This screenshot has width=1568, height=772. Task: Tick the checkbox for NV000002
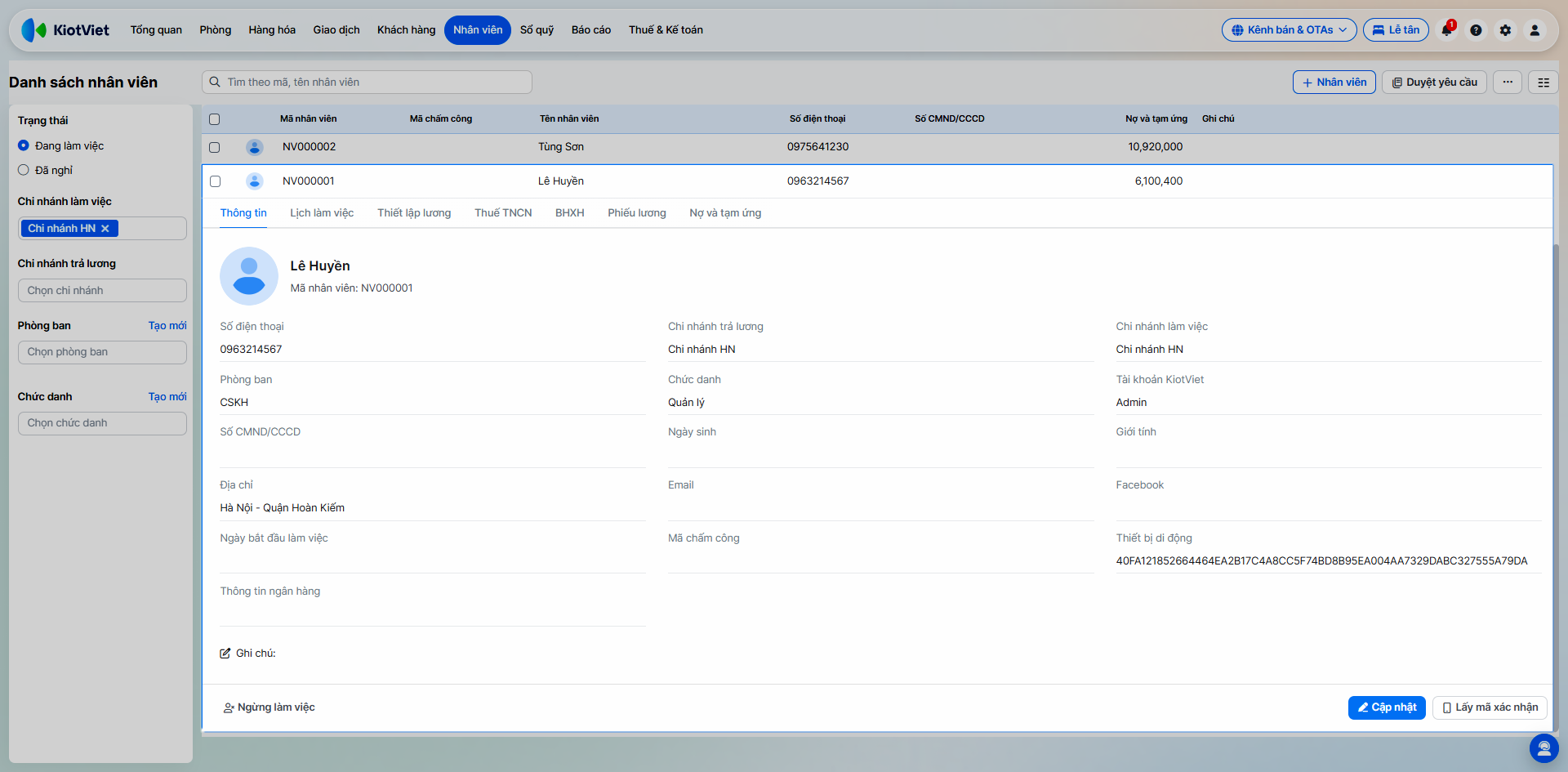point(215,148)
